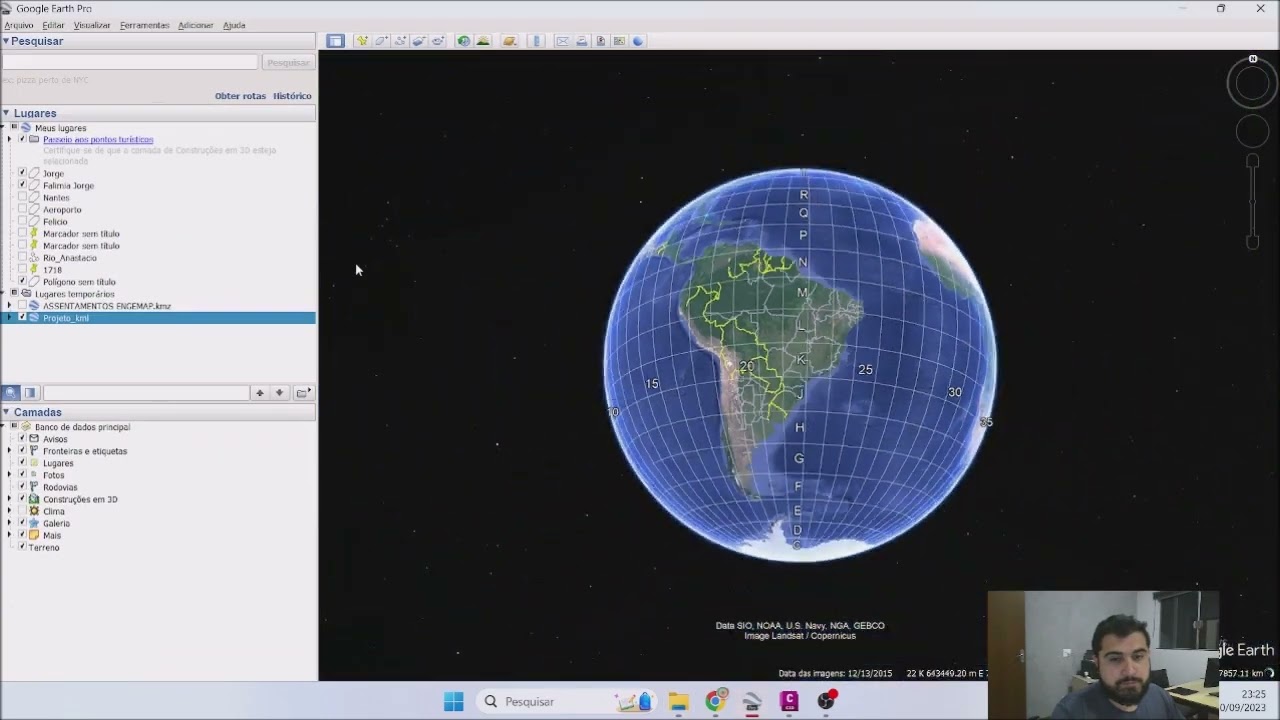Viewport: 1280px width, 720px height.
Task: Show historical imagery with the clock icon
Action: (x=463, y=41)
